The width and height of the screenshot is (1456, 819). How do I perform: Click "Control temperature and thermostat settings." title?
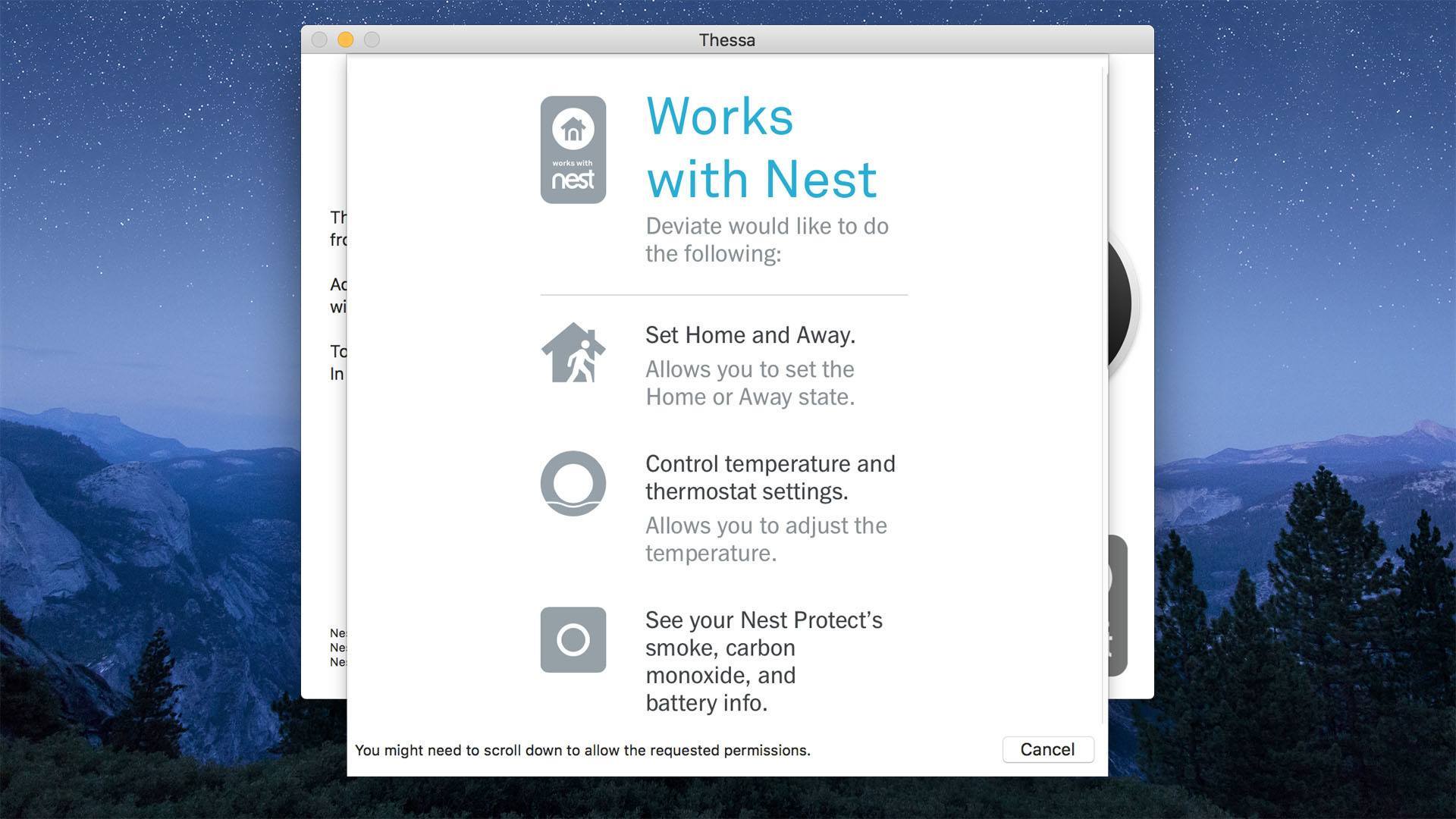pyautogui.click(x=770, y=477)
